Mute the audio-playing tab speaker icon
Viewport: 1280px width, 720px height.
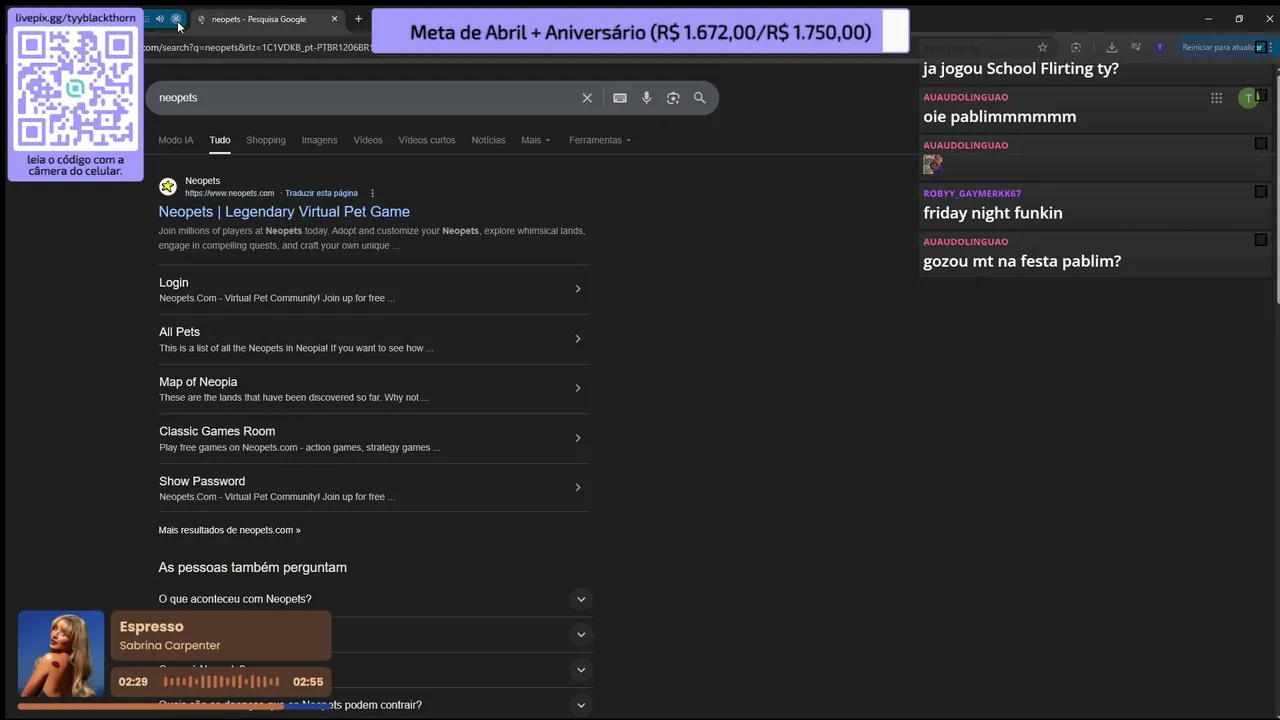[159, 19]
